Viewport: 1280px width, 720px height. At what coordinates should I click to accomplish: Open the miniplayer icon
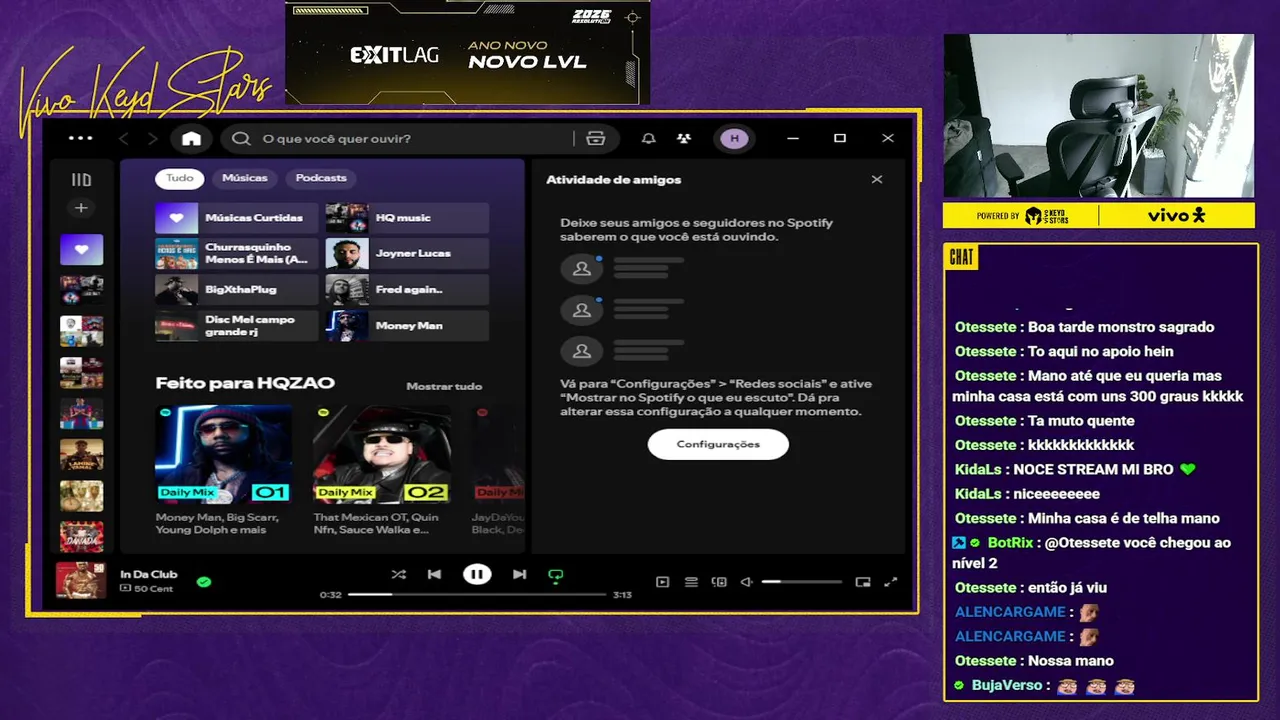(863, 582)
